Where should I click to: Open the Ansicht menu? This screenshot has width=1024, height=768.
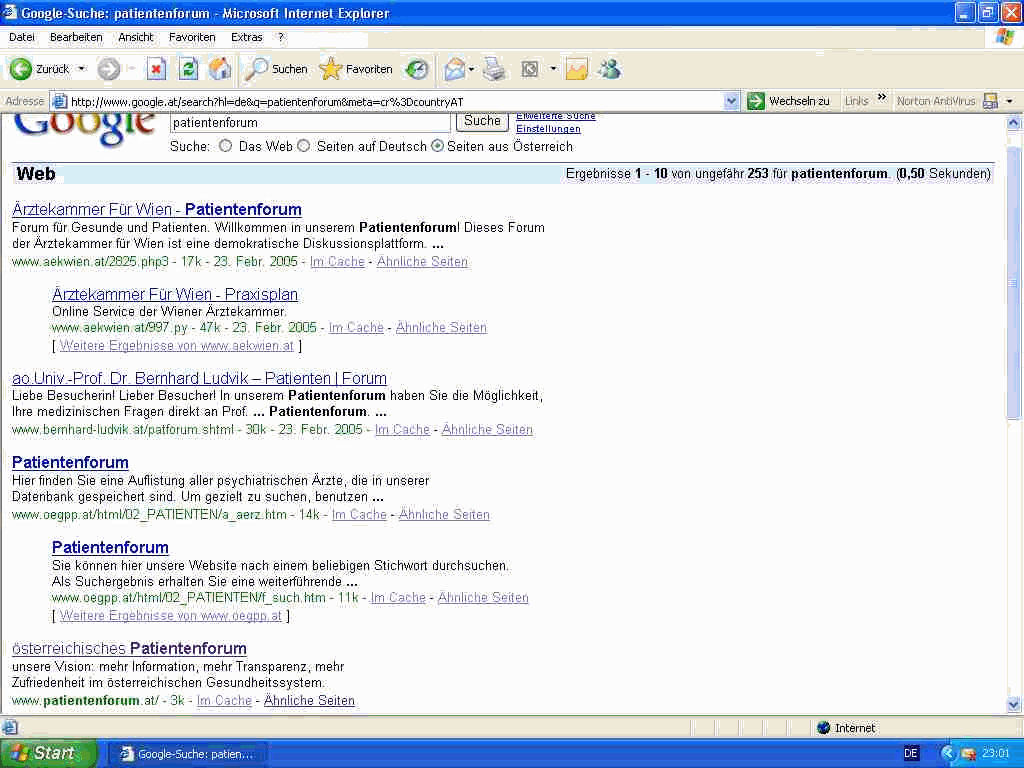tap(135, 37)
